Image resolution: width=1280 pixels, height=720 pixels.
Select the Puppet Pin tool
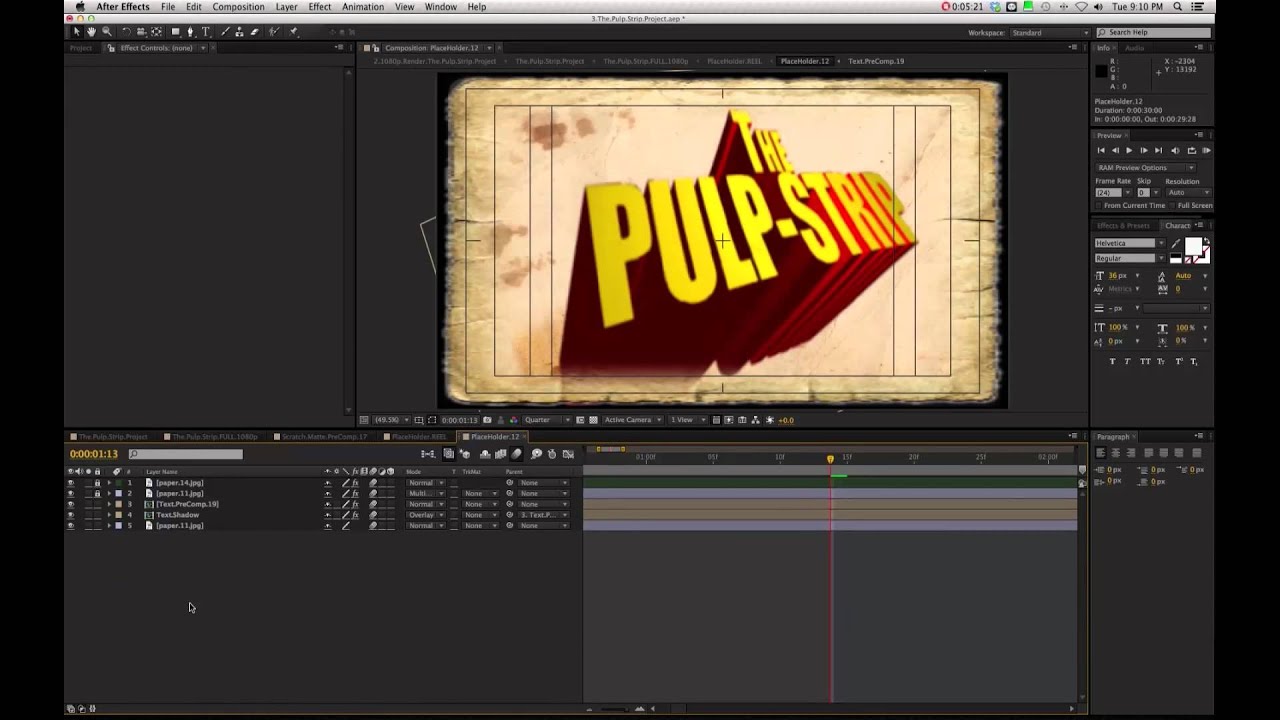(293, 32)
